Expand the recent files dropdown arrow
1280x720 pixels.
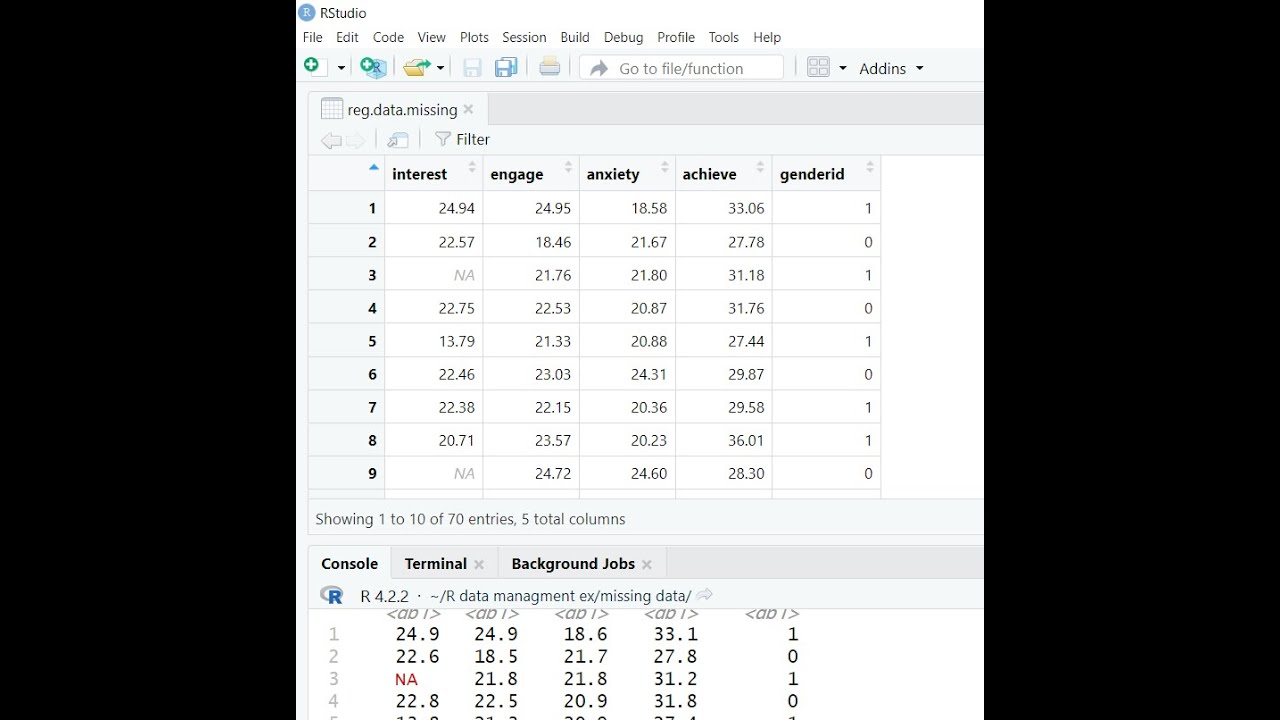440,68
